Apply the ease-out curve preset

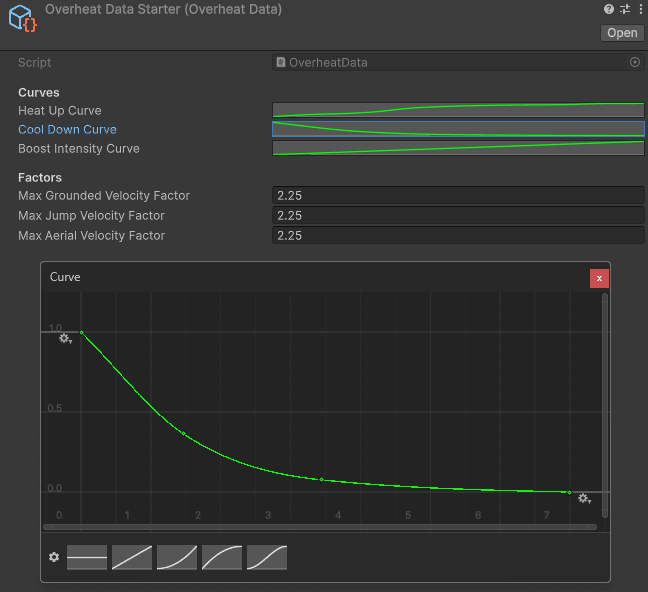pyautogui.click(x=222, y=557)
